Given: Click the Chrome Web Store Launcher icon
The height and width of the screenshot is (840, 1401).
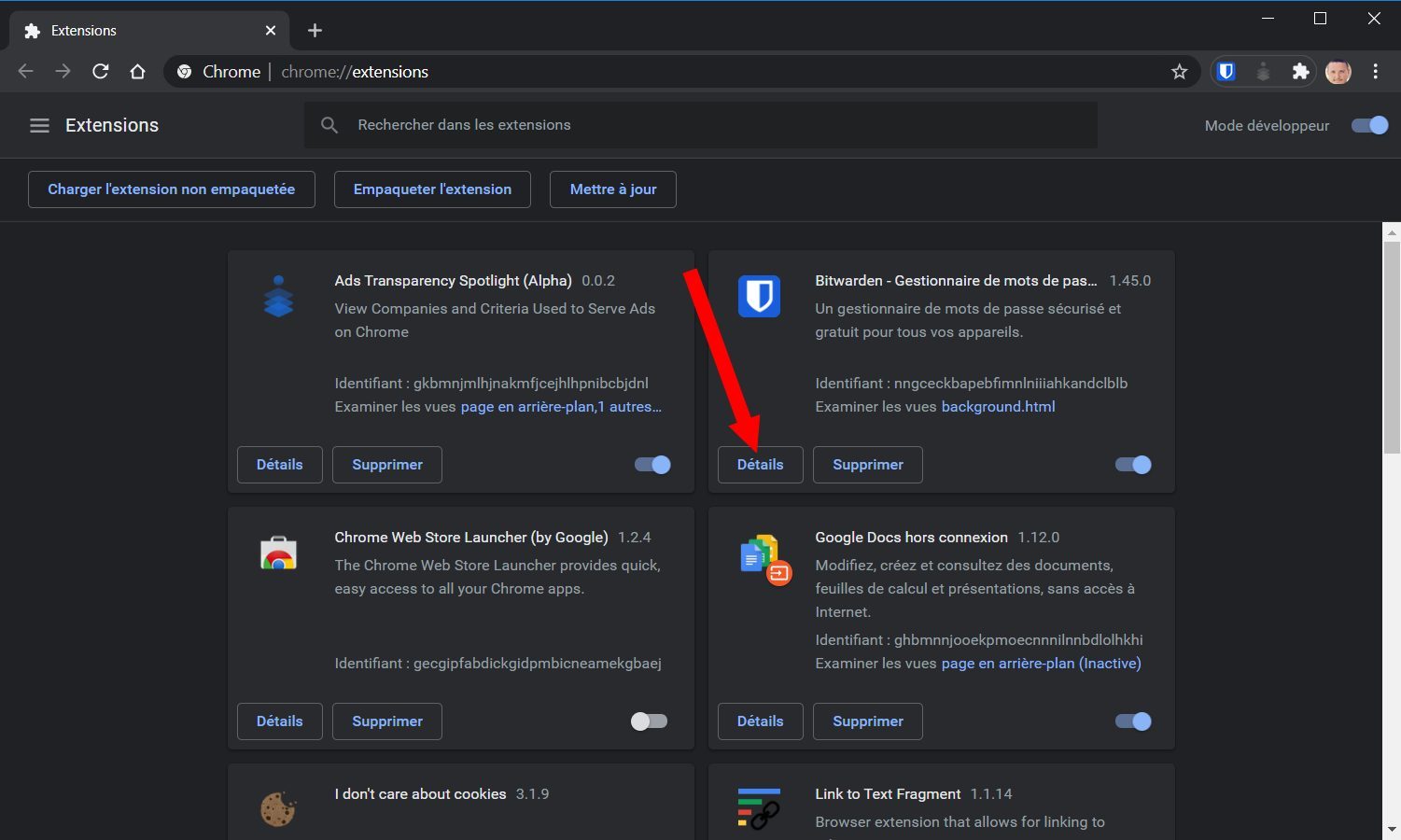Looking at the screenshot, I should (x=278, y=553).
